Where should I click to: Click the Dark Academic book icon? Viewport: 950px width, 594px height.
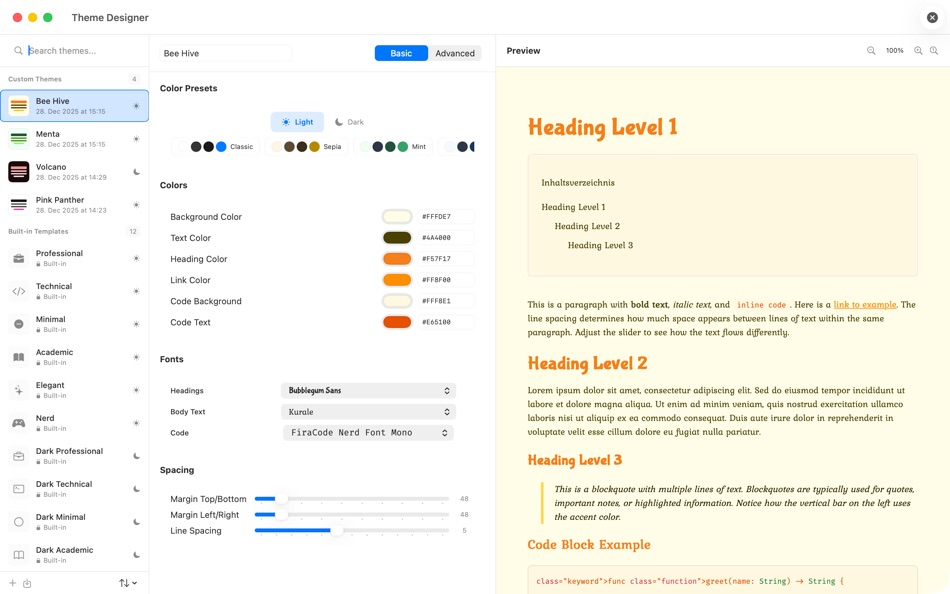click(x=19, y=555)
